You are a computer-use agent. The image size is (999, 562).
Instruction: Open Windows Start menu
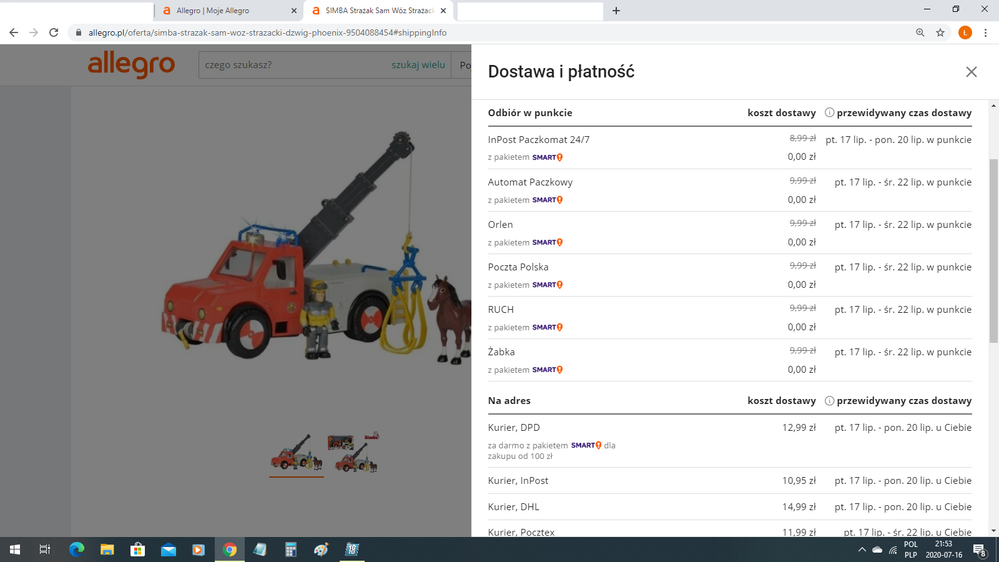click(15, 549)
